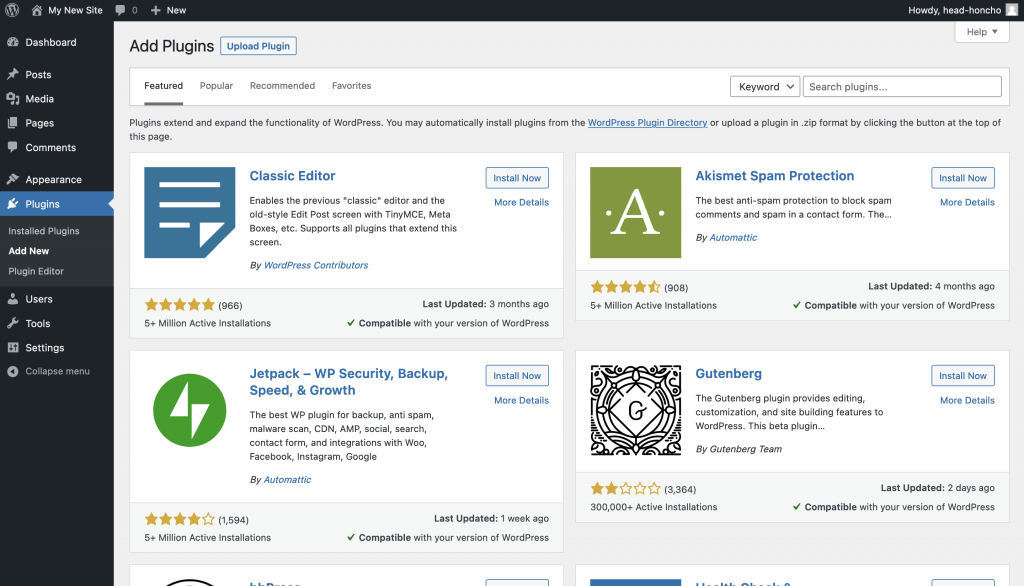The image size is (1024, 586).
Task: Switch to the Recommended tab
Action: click(x=282, y=86)
